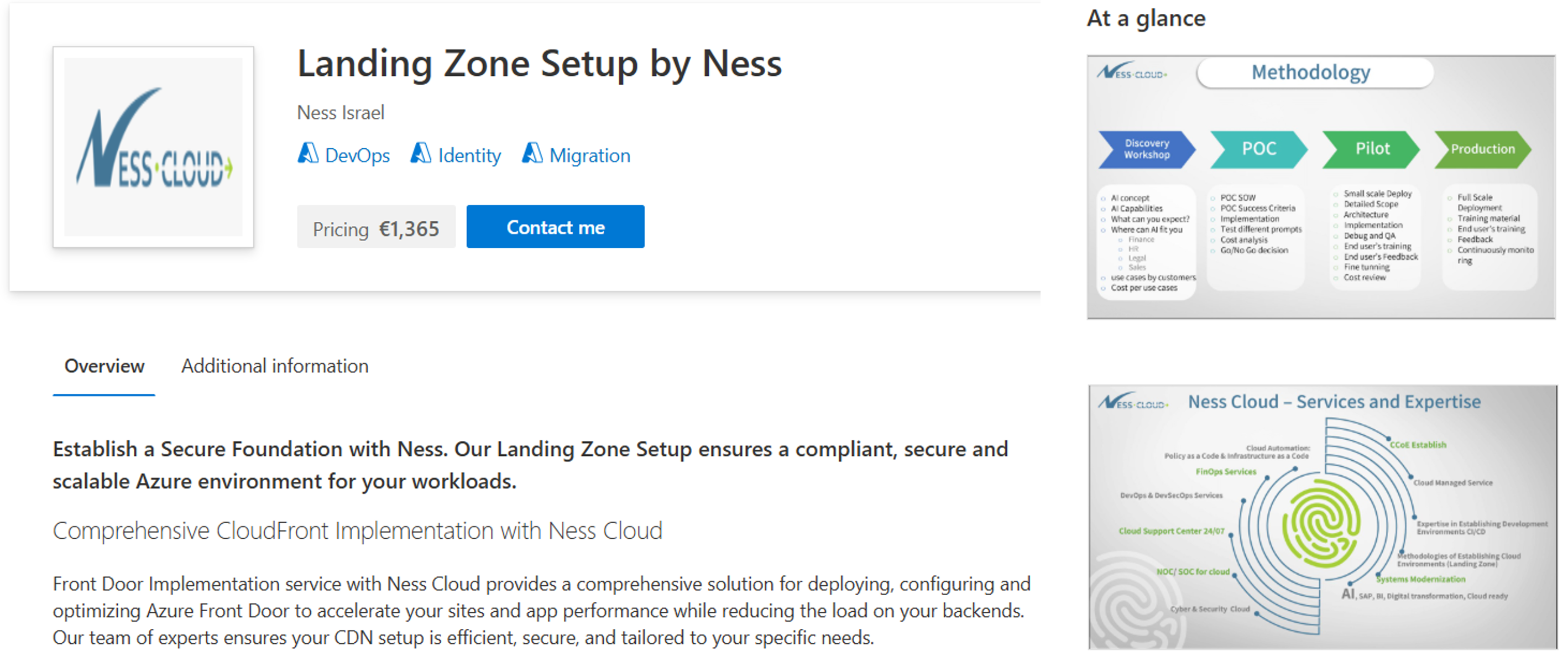Open the Migration category link

click(589, 156)
